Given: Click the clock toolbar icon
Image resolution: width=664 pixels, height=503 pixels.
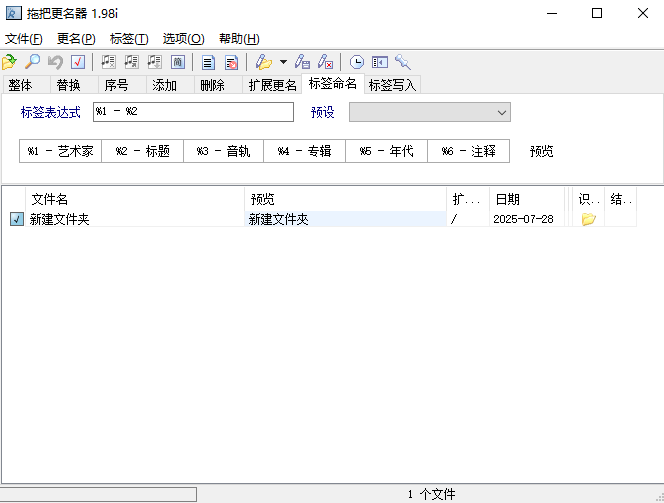Looking at the screenshot, I should click(x=357, y=62).
